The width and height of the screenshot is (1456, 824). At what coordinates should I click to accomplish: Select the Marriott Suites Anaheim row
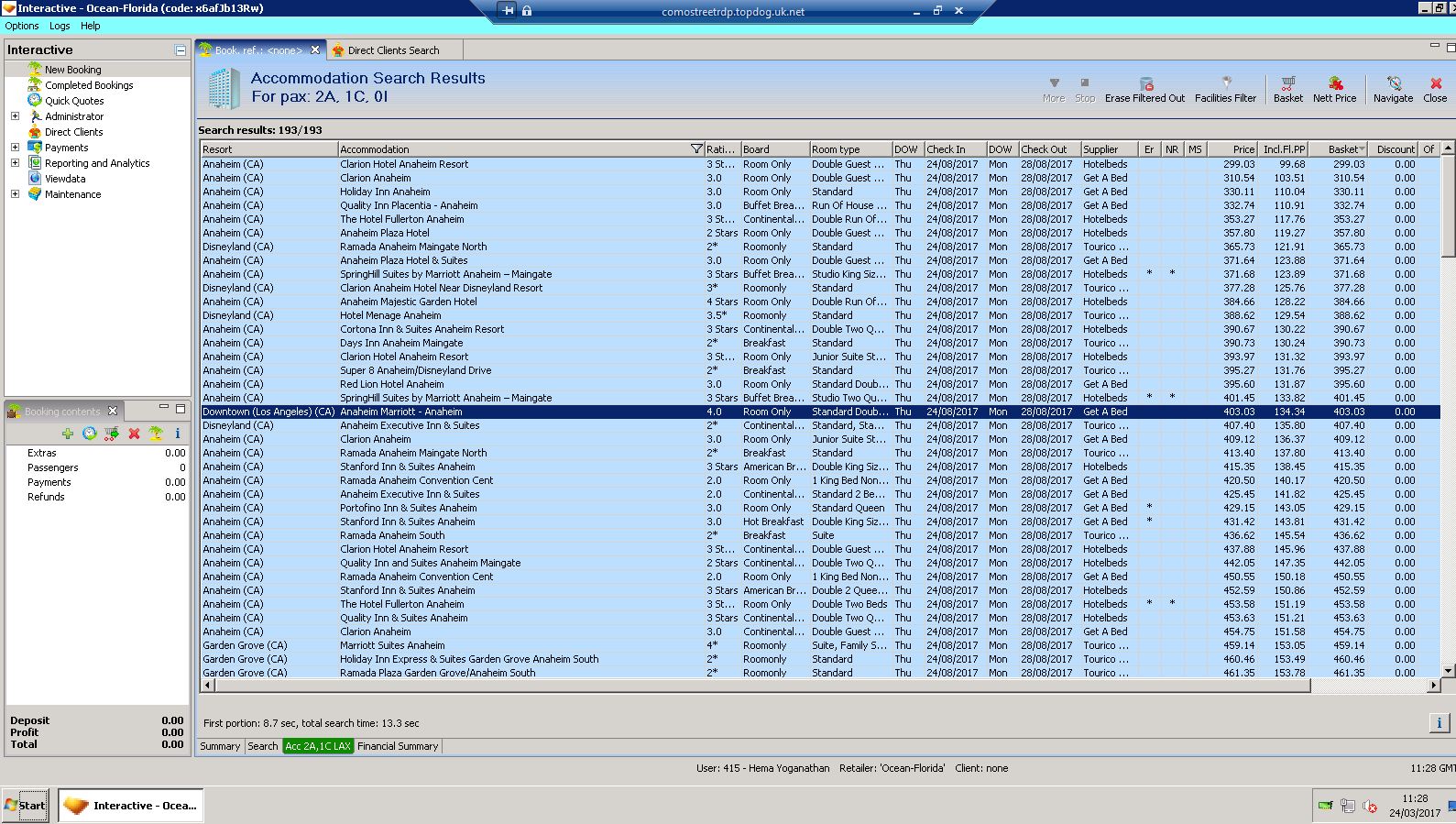pyautogui.click(x=820, y=645)
